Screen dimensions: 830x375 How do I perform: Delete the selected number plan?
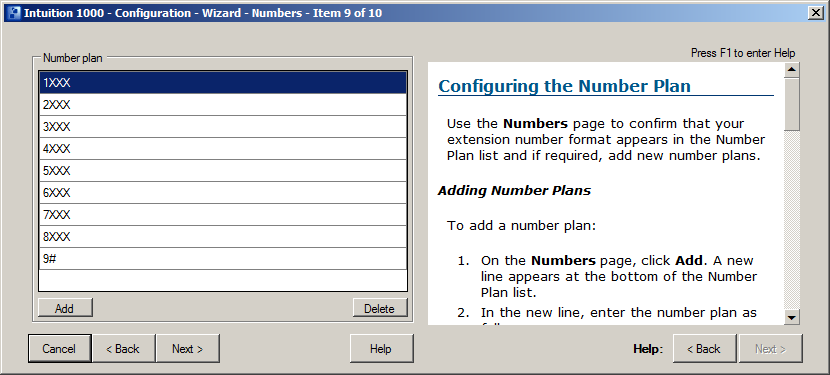[380, 308]
